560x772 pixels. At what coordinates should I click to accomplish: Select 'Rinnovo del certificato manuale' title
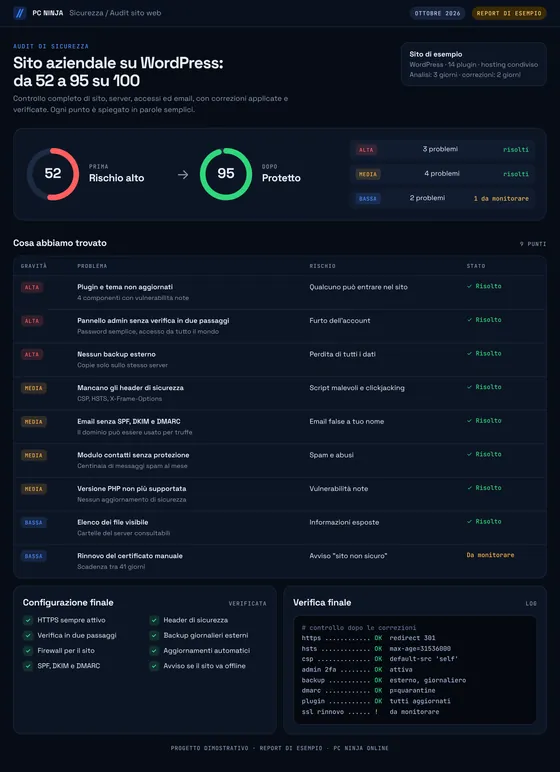click(x=130, y=556)
